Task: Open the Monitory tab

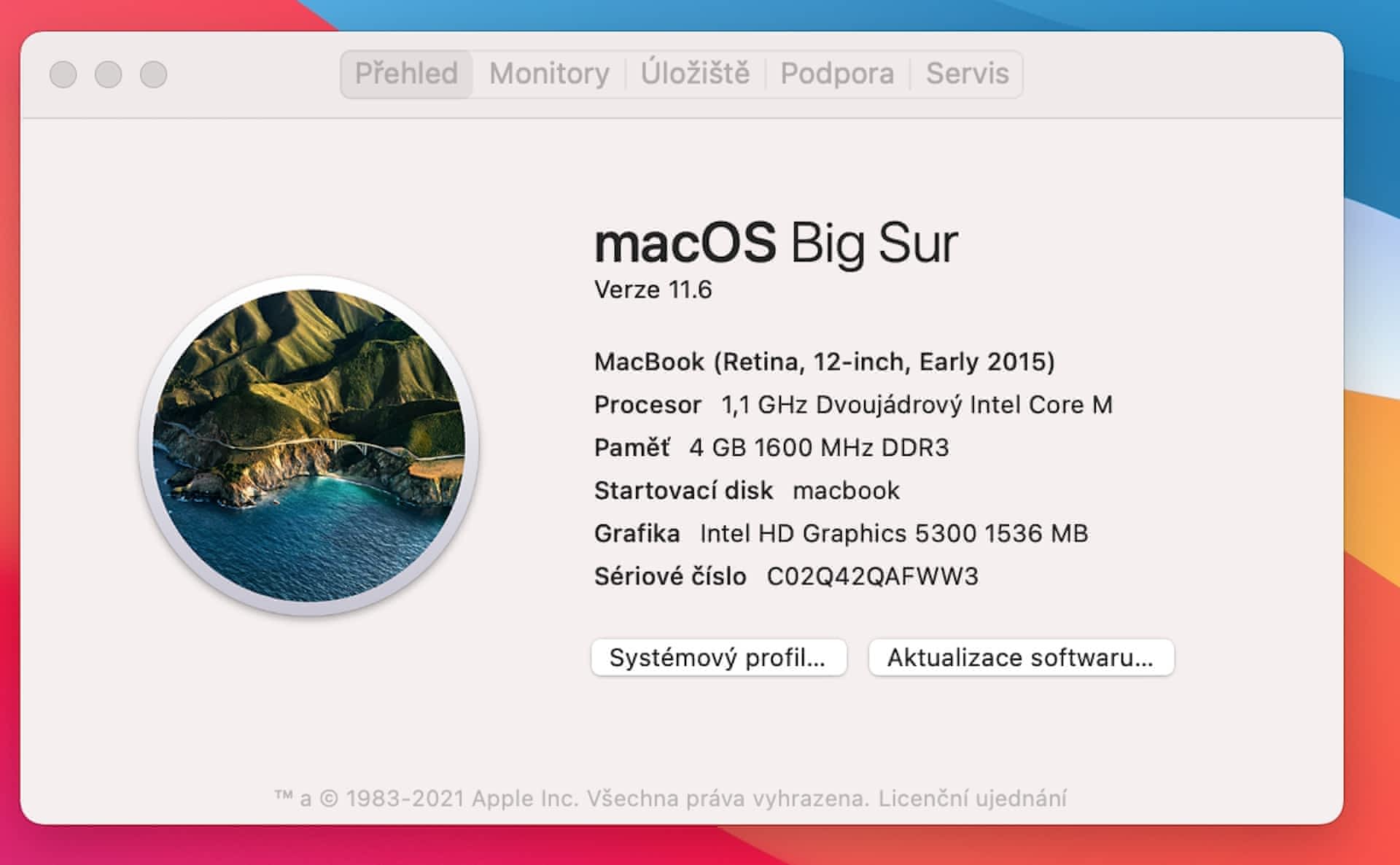Action: point(549,74)
